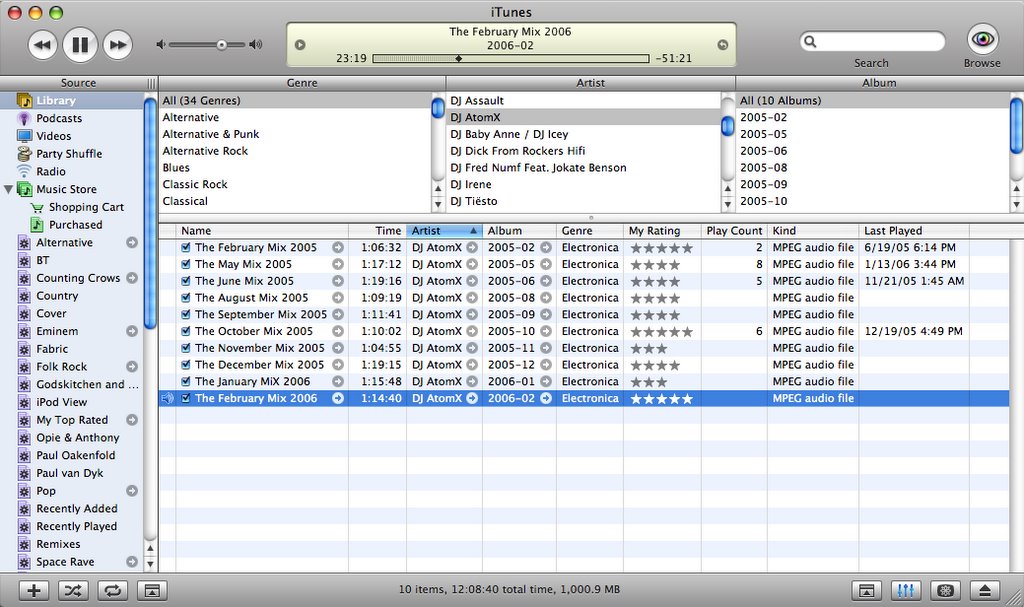The height and width of the screenshot is (607, 1024).
Task: Click the arrow icon on the display's right side
Action: 722,45
